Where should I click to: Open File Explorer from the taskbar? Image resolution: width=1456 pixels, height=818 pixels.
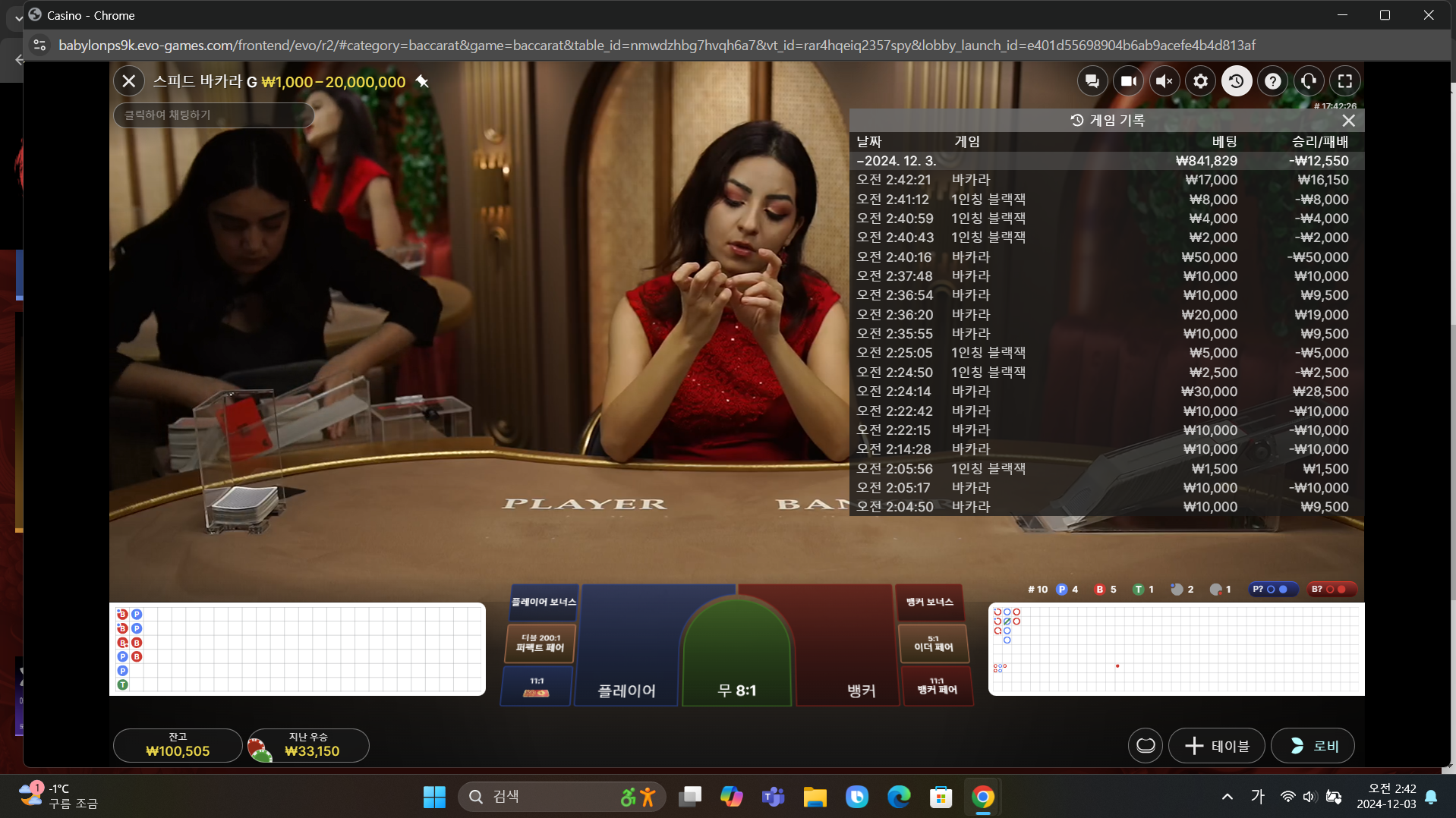tap(815, 797)
